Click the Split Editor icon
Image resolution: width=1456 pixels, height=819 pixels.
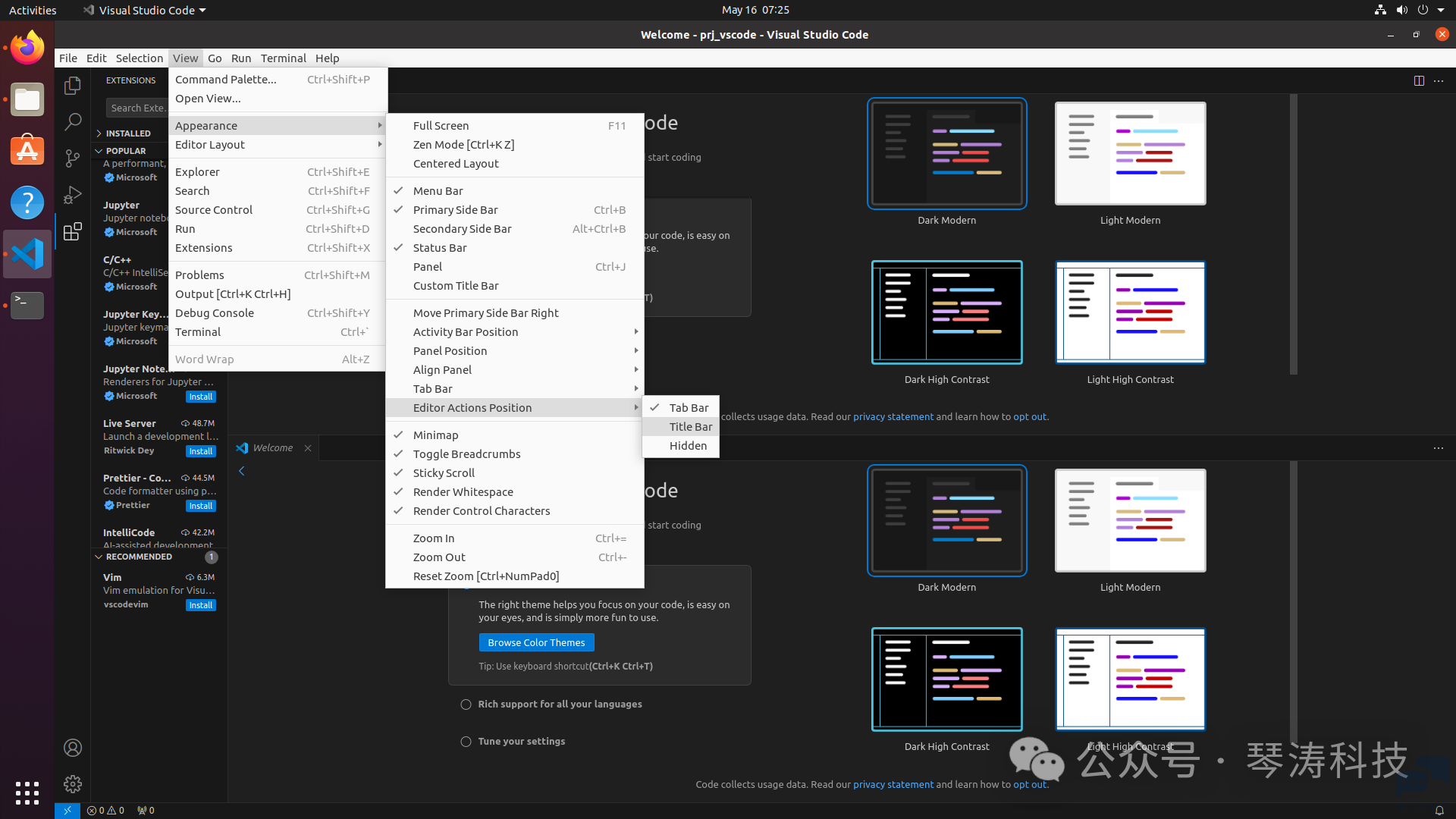1419,80
